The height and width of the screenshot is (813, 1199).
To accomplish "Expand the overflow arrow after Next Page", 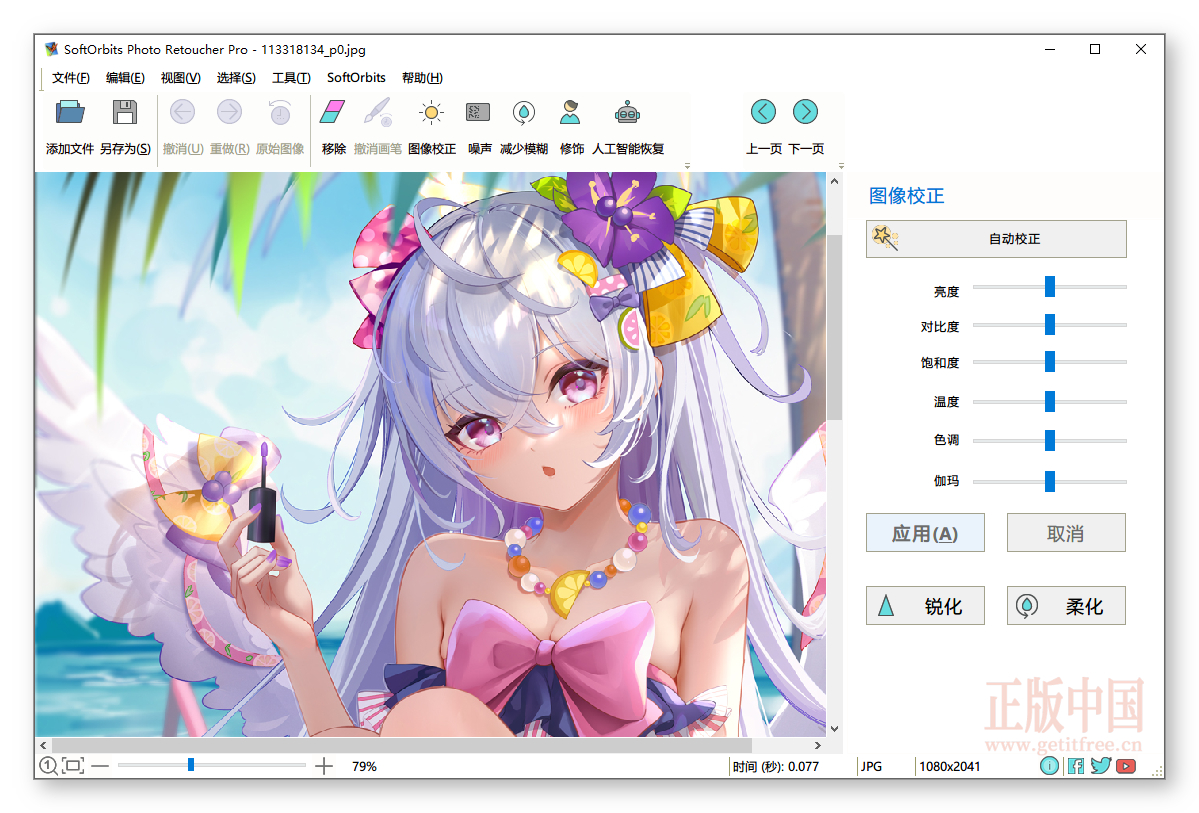I will 841,165.
